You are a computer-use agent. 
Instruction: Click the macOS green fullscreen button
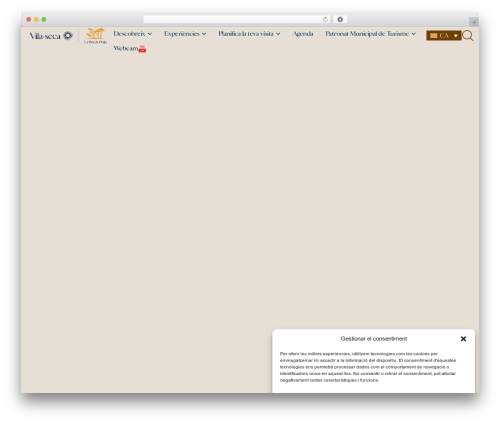(x=44, y=20)
